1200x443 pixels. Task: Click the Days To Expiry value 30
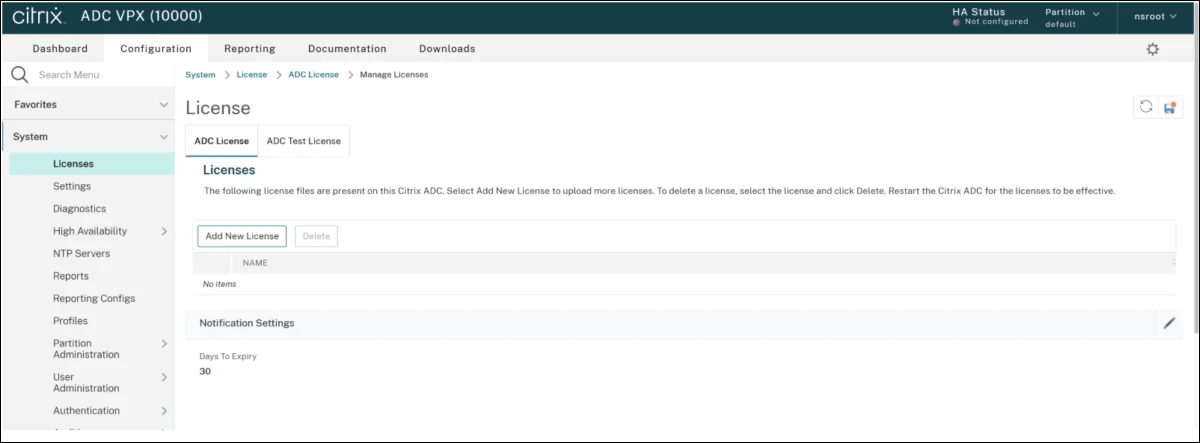coord(205,372)
